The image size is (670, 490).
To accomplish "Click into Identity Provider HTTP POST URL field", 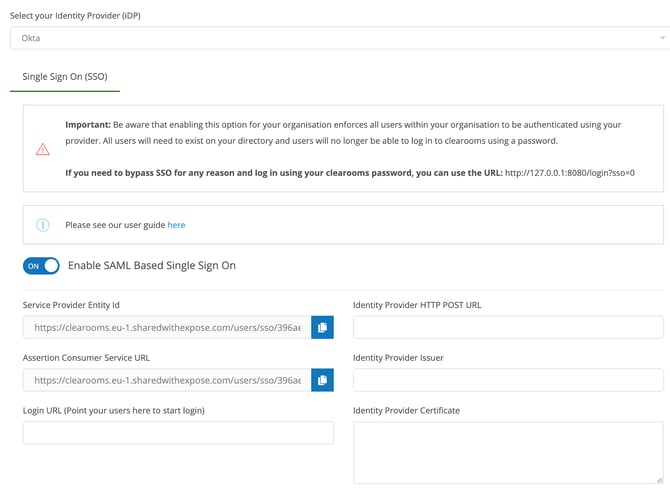I will pyautogui.click(x=508, y=327).
